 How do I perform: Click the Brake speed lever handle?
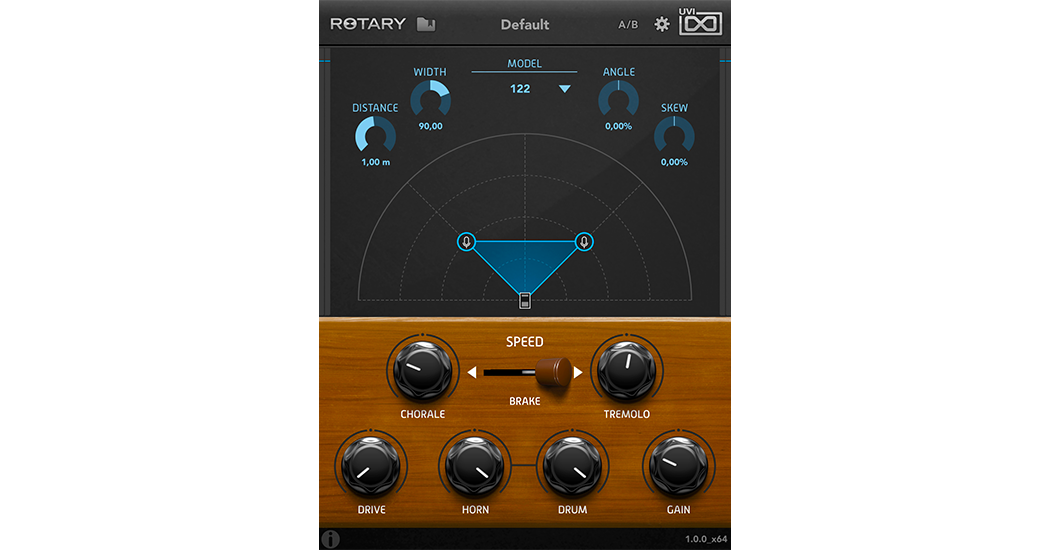[x=554, y=371]
